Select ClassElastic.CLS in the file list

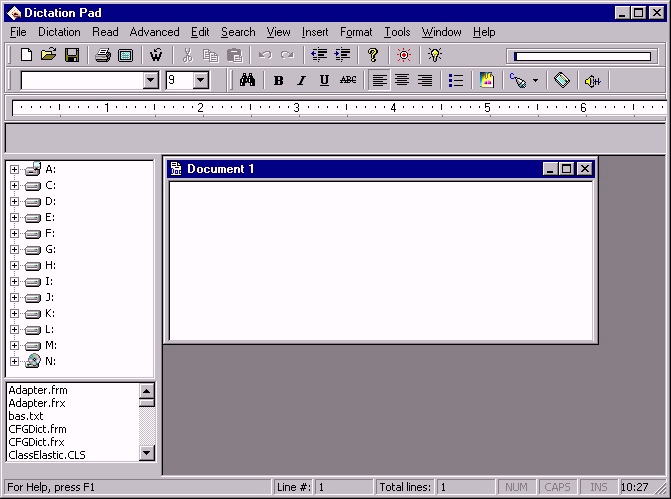(x=47, y=455)
